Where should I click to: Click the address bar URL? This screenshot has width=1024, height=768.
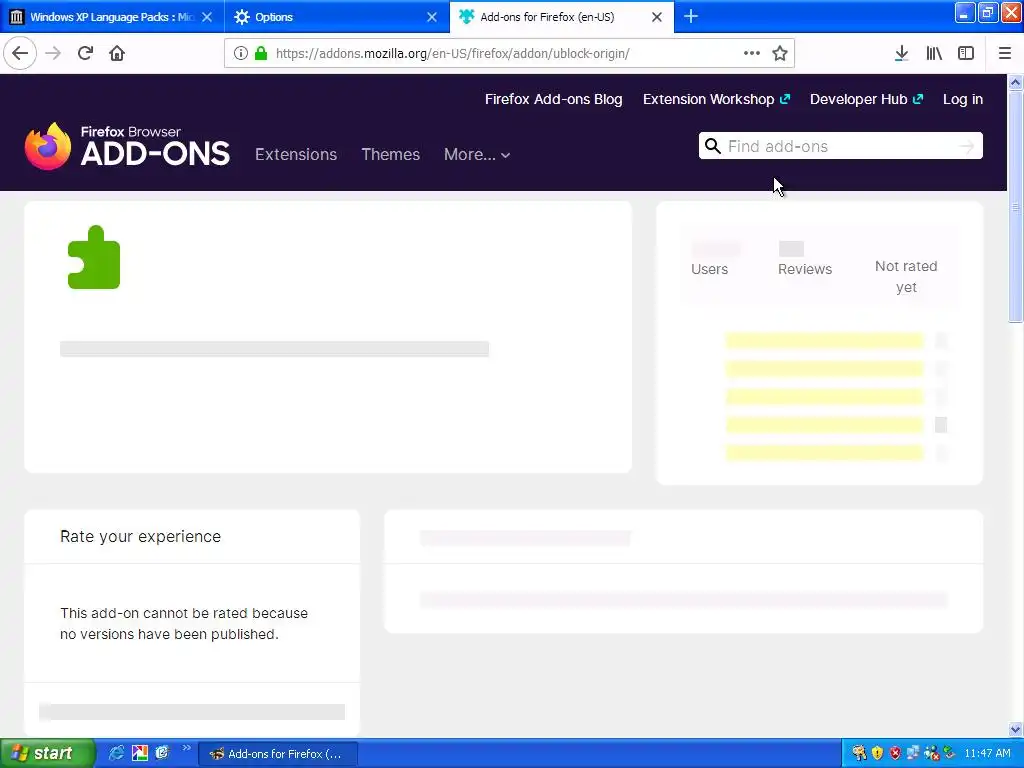pos(453,54)
